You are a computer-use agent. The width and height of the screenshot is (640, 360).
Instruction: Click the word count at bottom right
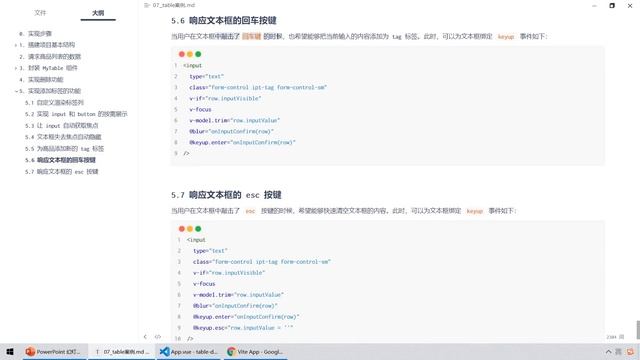[615, 337]
